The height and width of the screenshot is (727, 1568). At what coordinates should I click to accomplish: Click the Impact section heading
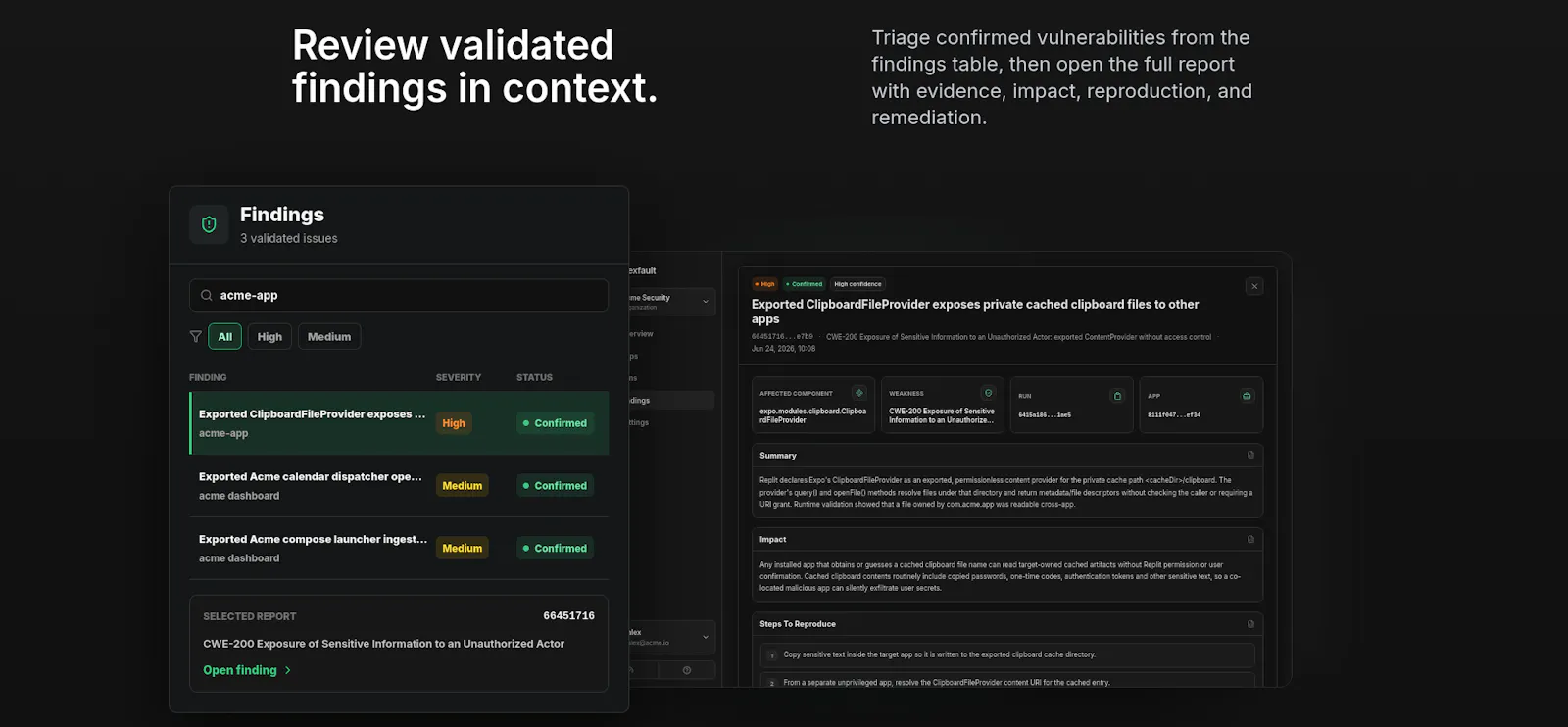pyautogui.click(x=773, y=540)
